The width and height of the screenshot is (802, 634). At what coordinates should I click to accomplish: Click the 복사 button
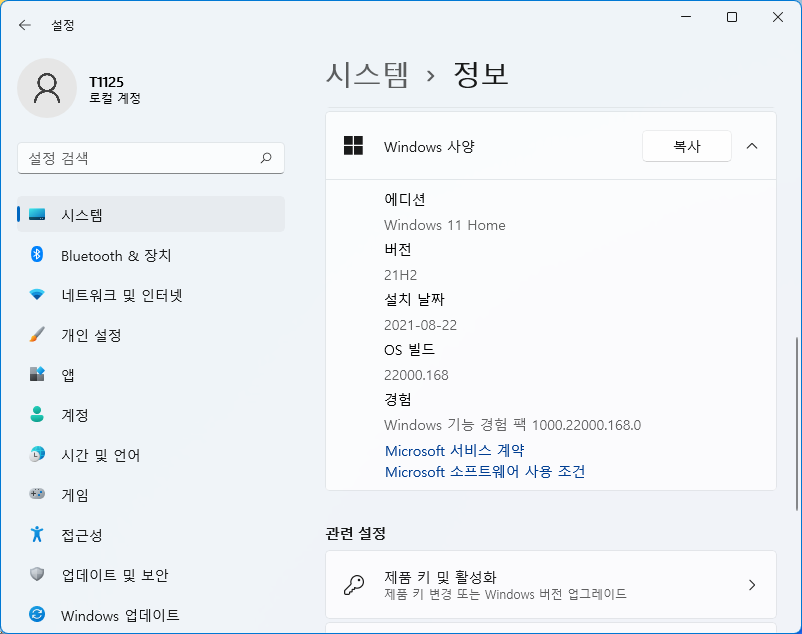coord(686,146)
